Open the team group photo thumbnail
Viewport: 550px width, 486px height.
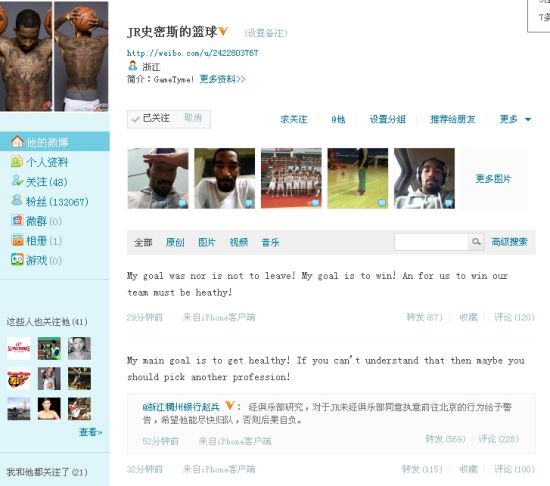point(291,178)
